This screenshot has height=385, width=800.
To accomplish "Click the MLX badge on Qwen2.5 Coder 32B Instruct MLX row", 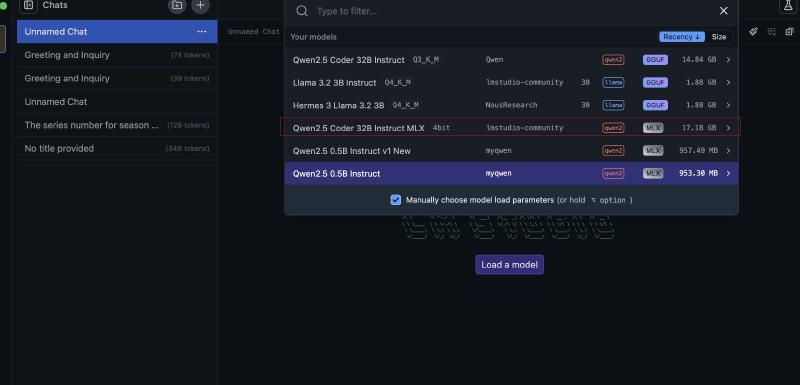I will coord(653,128).
